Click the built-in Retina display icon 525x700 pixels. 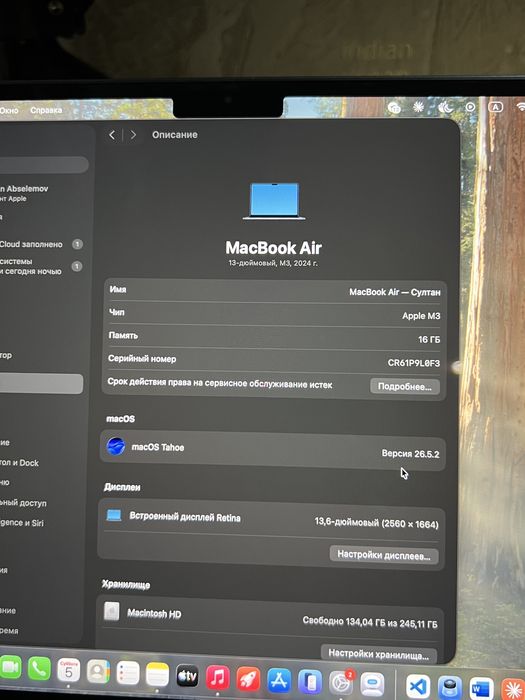coord(114,515)
